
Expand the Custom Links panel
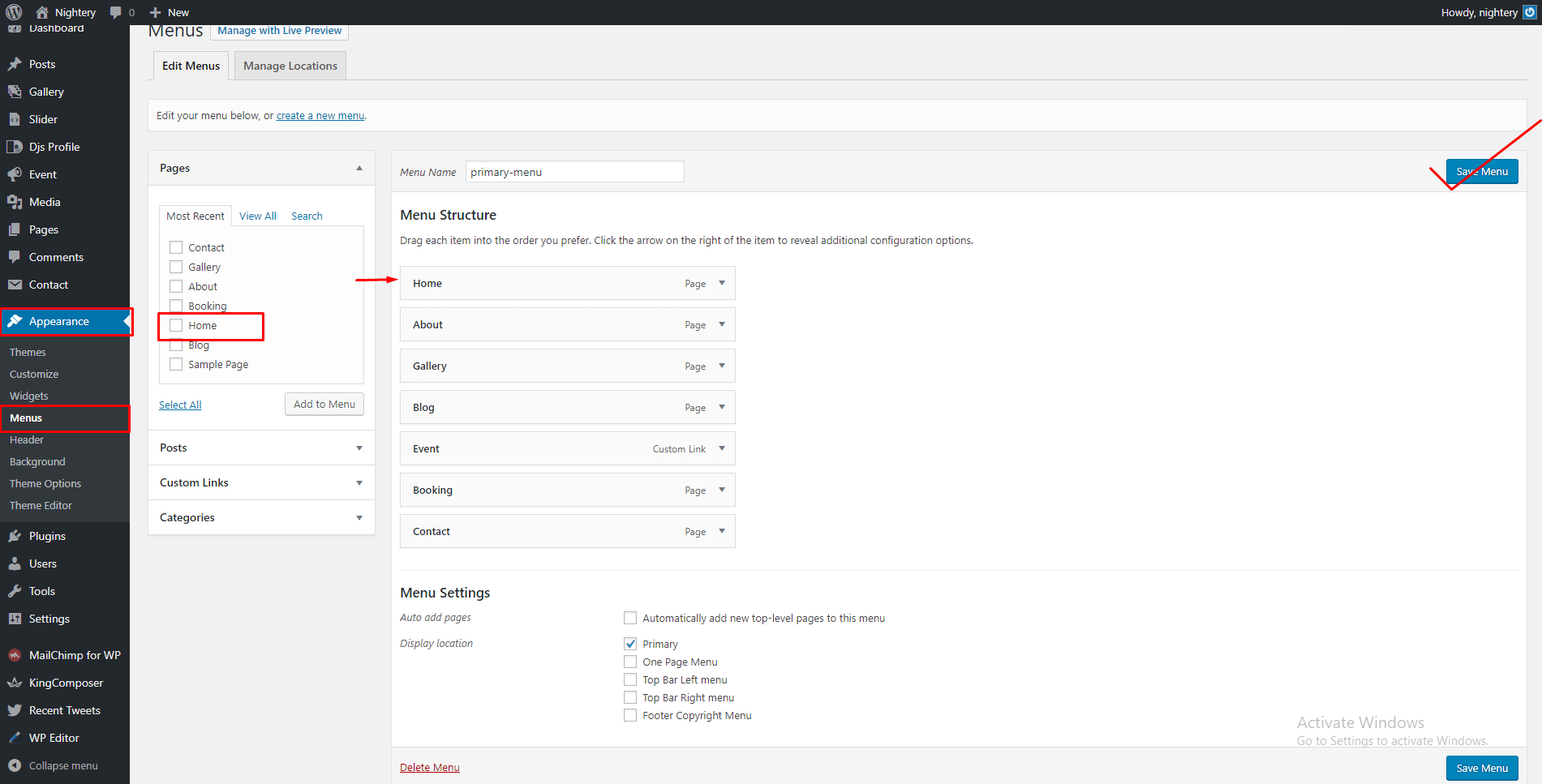359,482
